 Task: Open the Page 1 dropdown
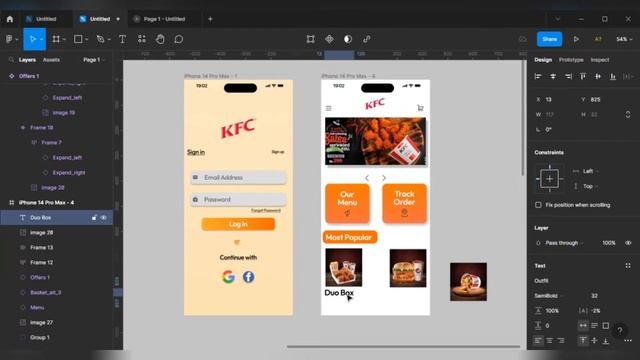coord(94,60)
